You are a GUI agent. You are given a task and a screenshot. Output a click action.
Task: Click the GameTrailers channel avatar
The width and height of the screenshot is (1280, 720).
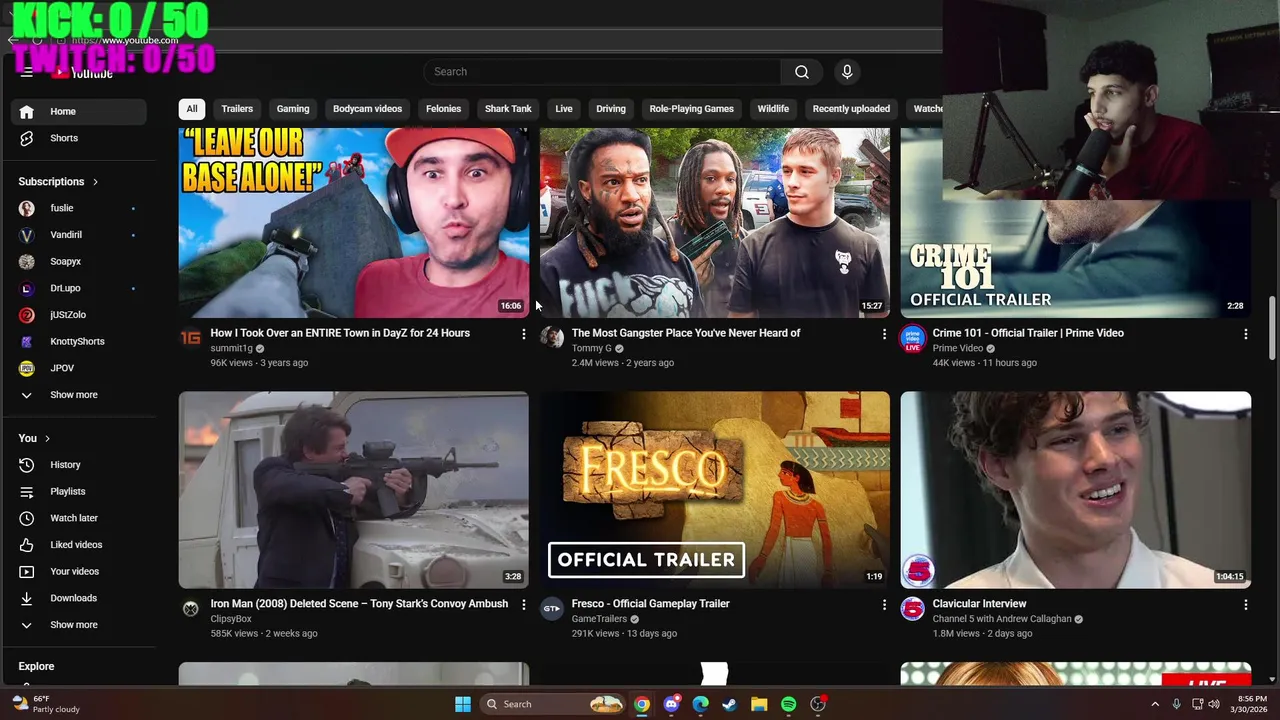[552, 609]
